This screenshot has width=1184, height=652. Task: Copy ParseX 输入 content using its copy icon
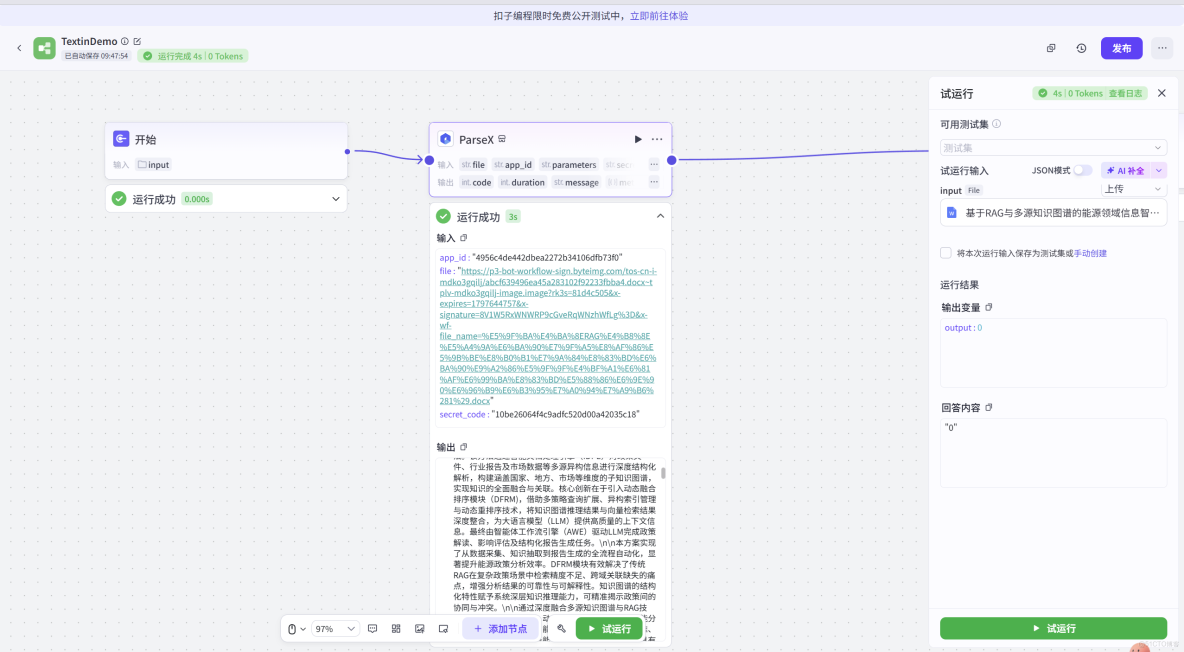click(463, 238)
